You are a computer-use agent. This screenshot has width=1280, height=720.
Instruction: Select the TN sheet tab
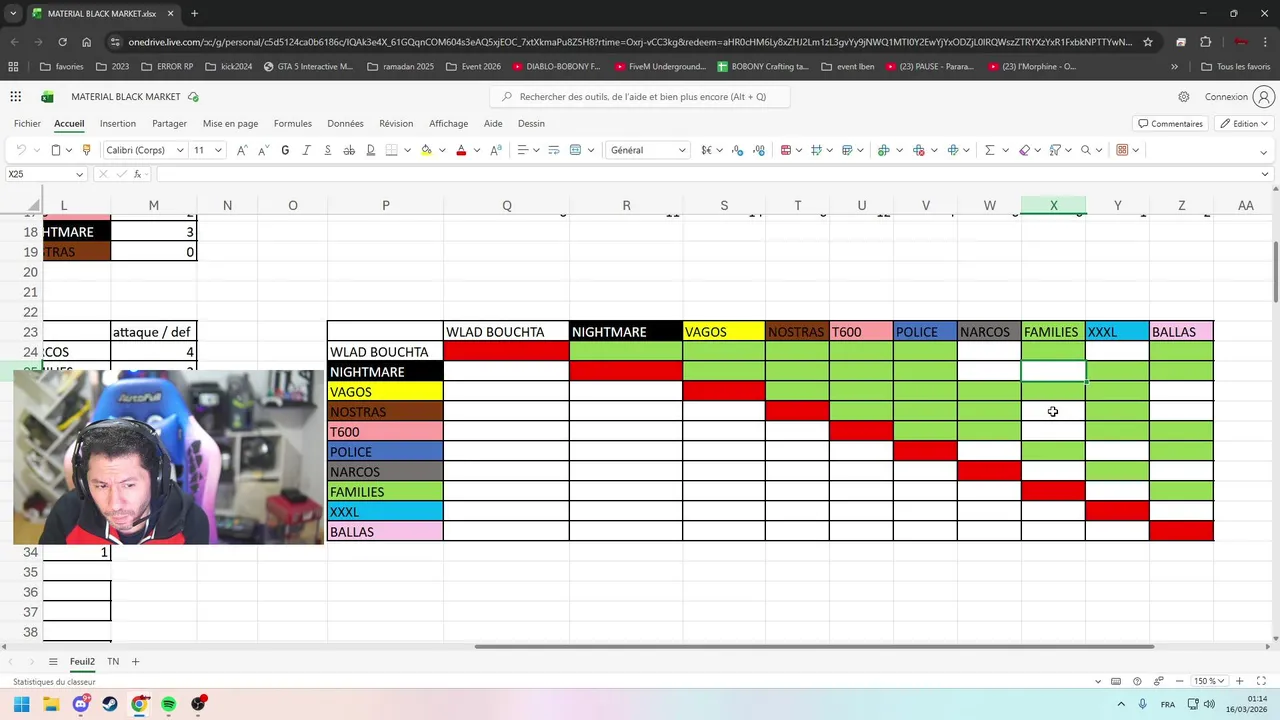pyautogui.click(x=113, y=662)
